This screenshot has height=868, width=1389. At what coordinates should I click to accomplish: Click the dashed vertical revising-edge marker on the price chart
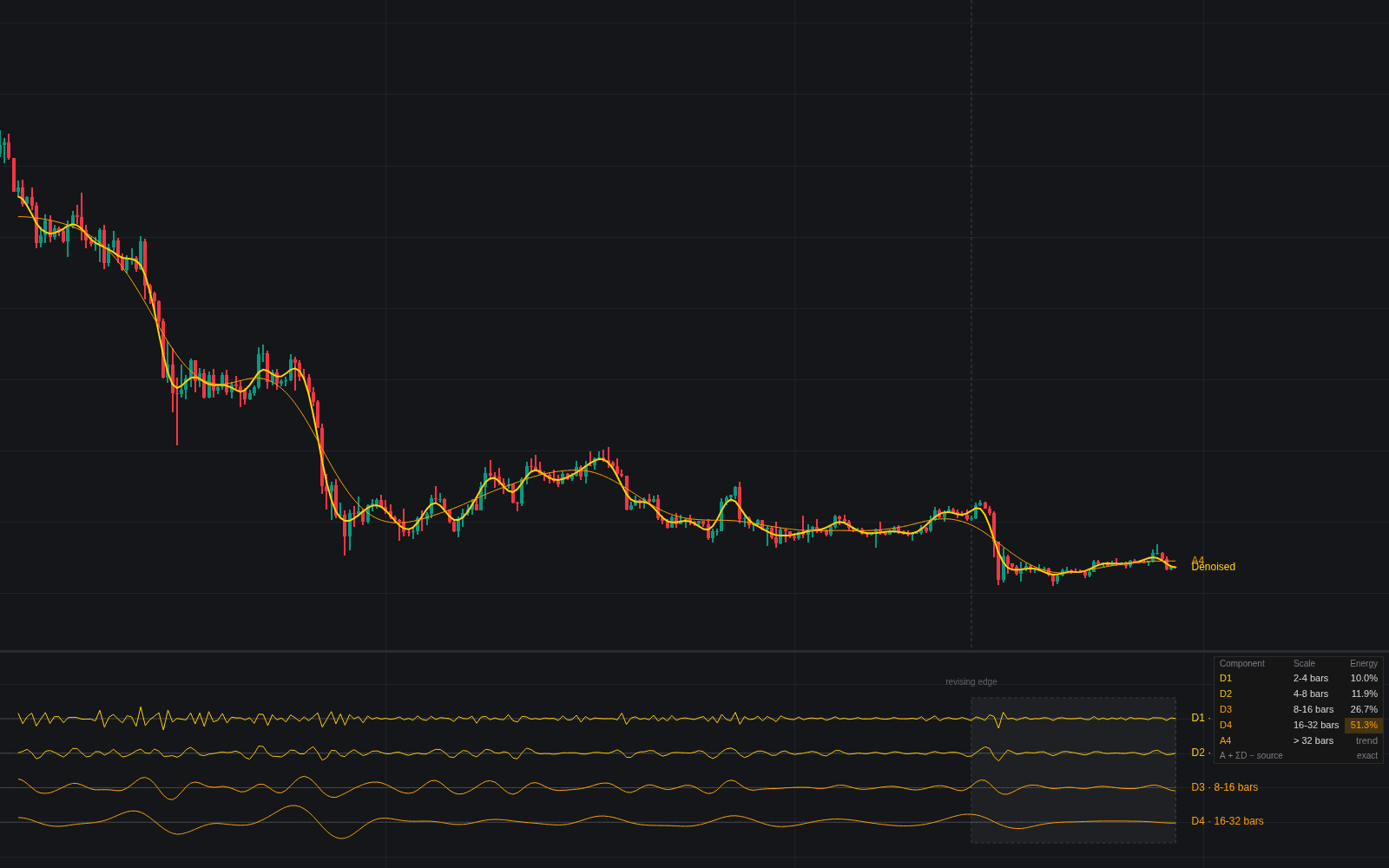[x=971, y=324]
